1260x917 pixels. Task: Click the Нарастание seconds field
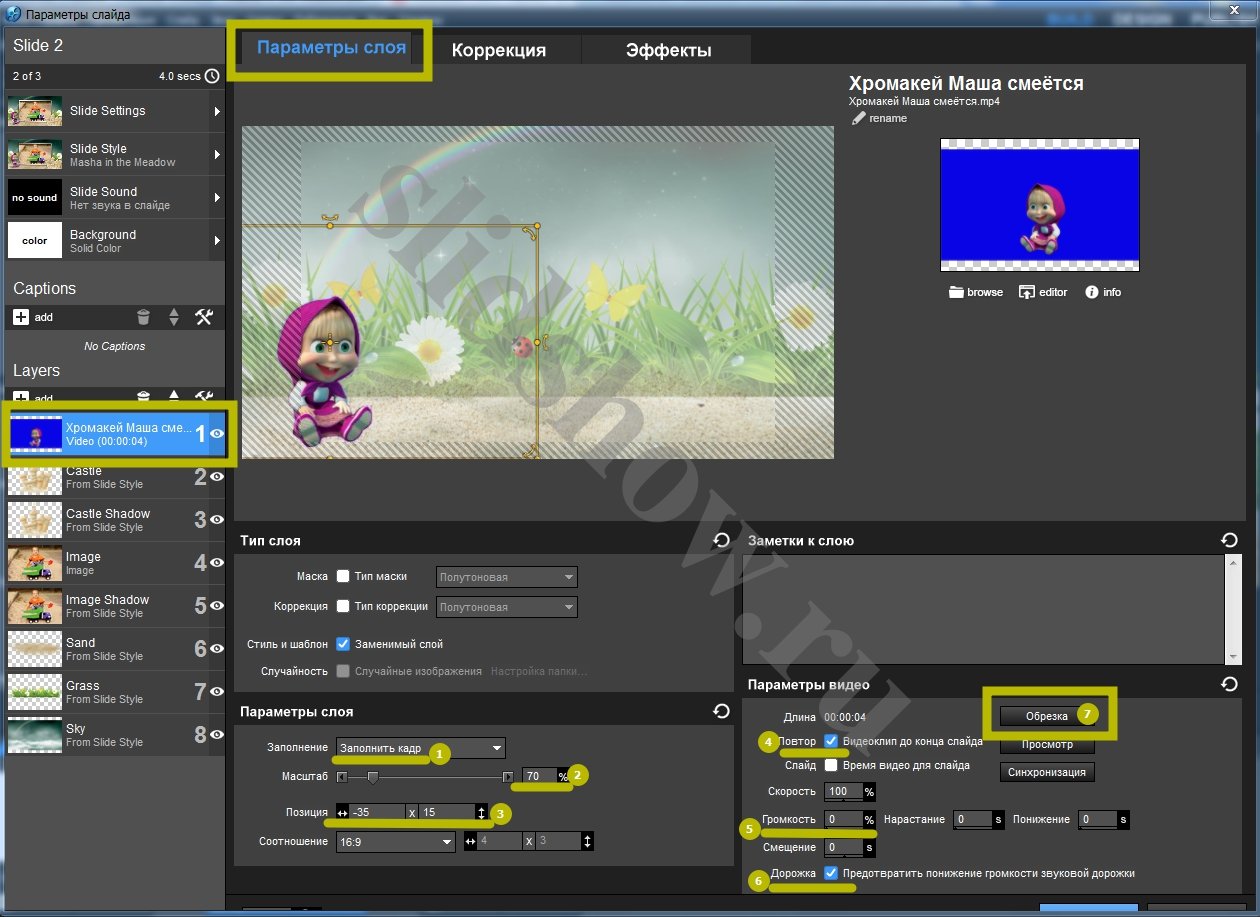pos(972,820)
